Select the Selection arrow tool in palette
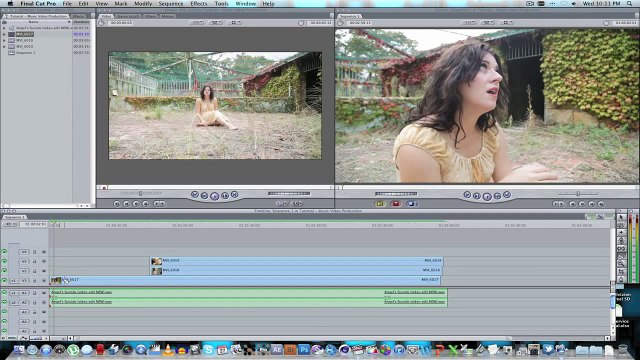 click(621, 217)
